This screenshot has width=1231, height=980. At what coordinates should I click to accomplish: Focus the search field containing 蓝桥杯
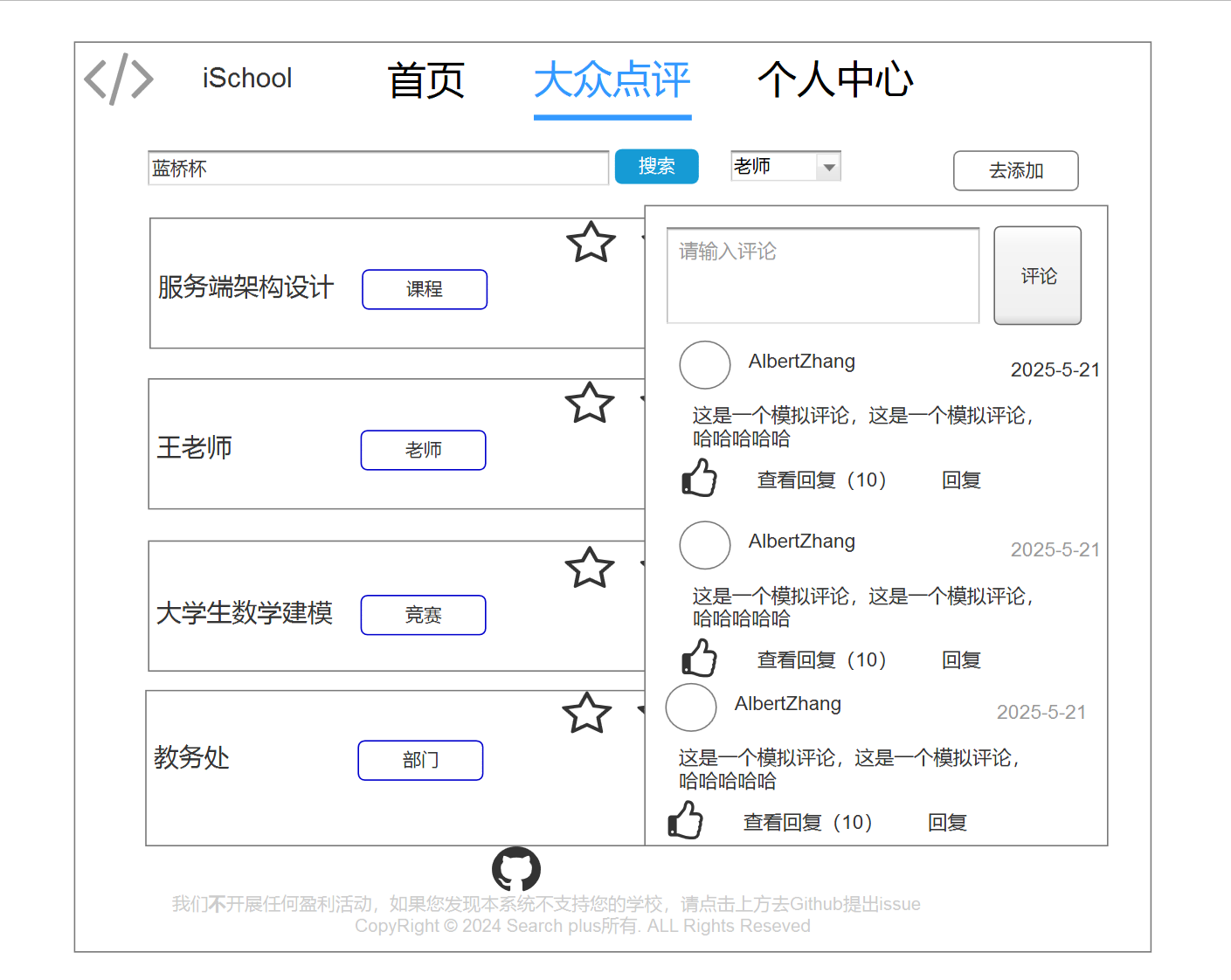(378, 168)
